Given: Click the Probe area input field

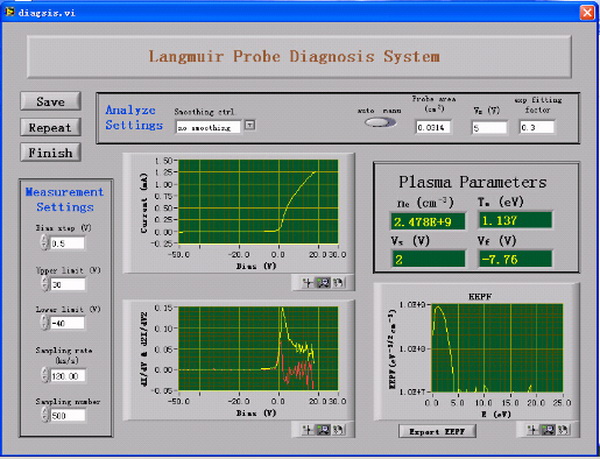Looking at the screenshot, I should coord(435,127).
